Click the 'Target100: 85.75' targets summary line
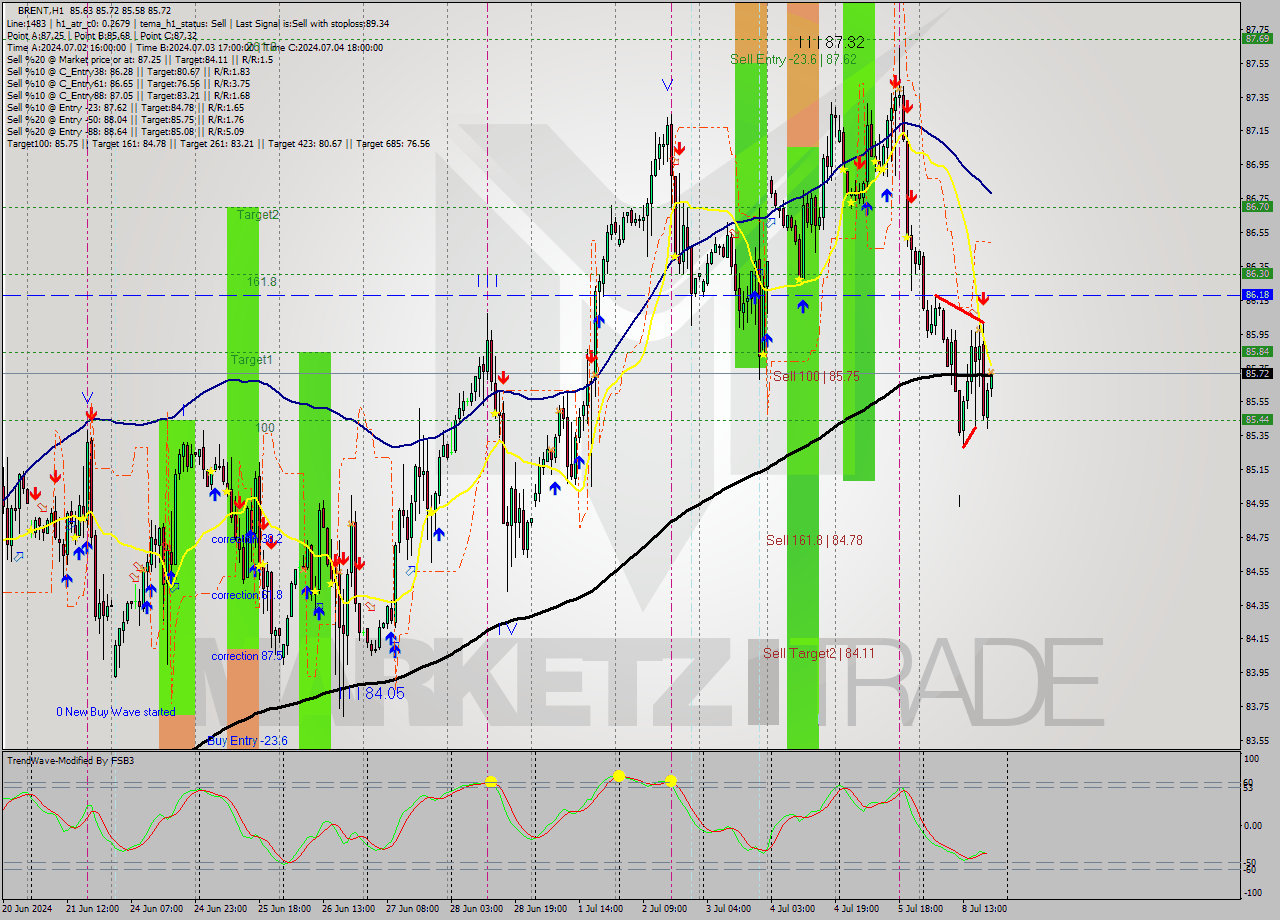 click(x=218, y=143)
